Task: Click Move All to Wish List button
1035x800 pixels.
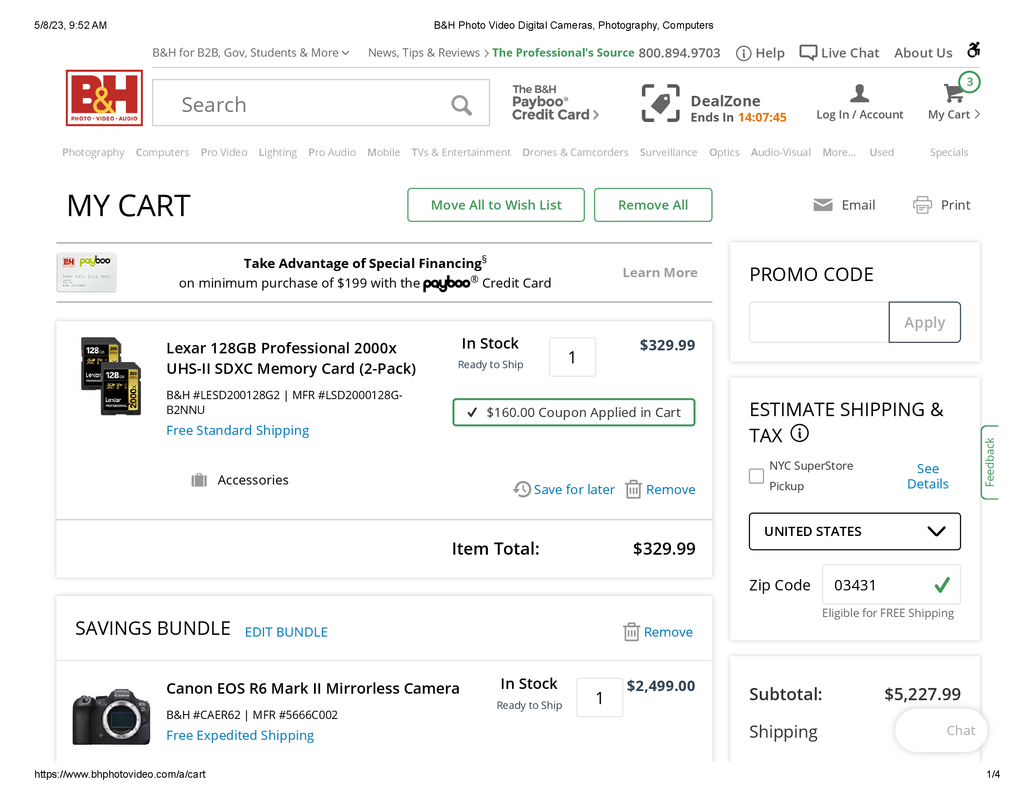Action: coord(496,205)
